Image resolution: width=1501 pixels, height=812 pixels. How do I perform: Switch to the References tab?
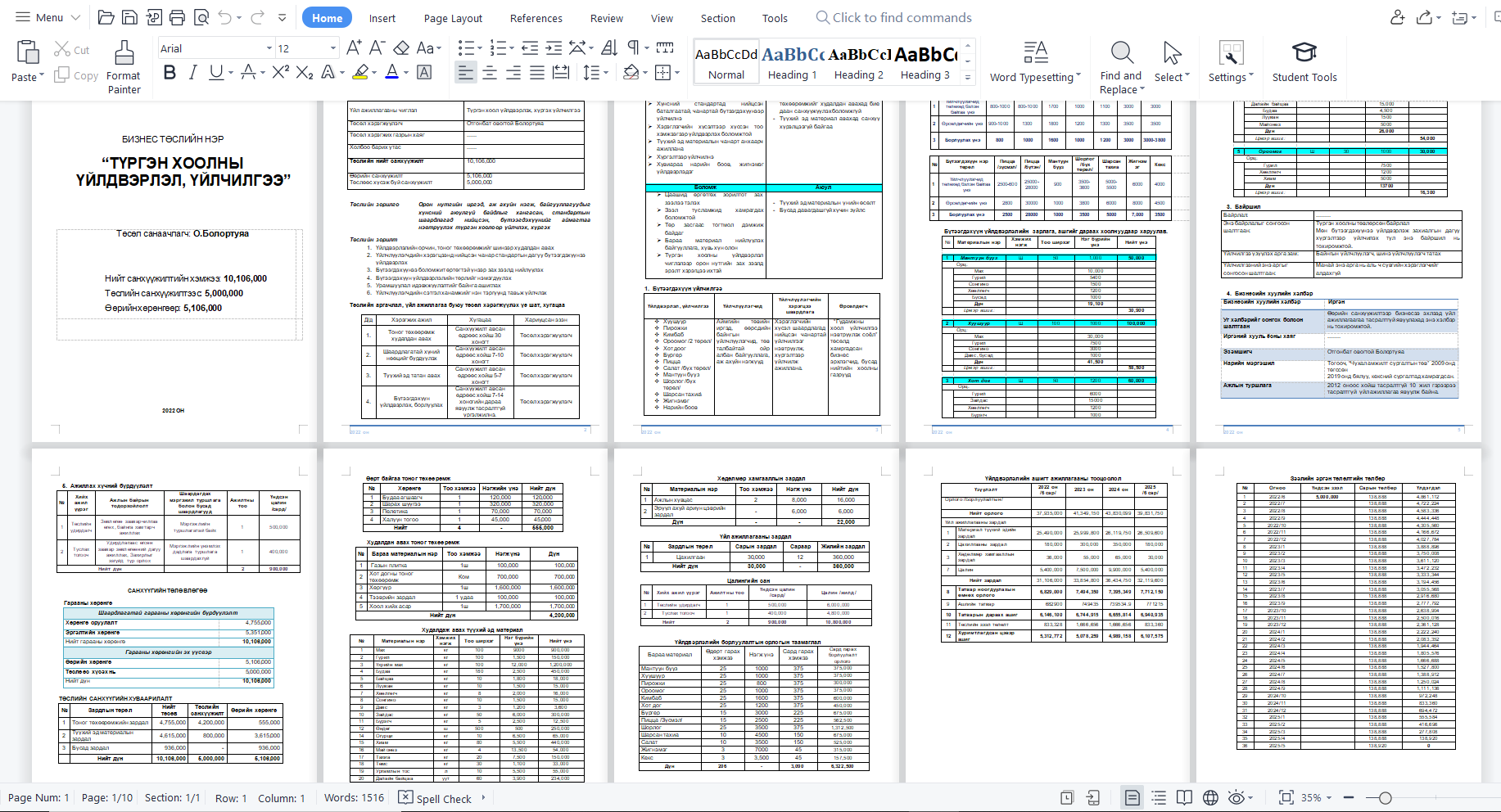[x=536, y=18]
